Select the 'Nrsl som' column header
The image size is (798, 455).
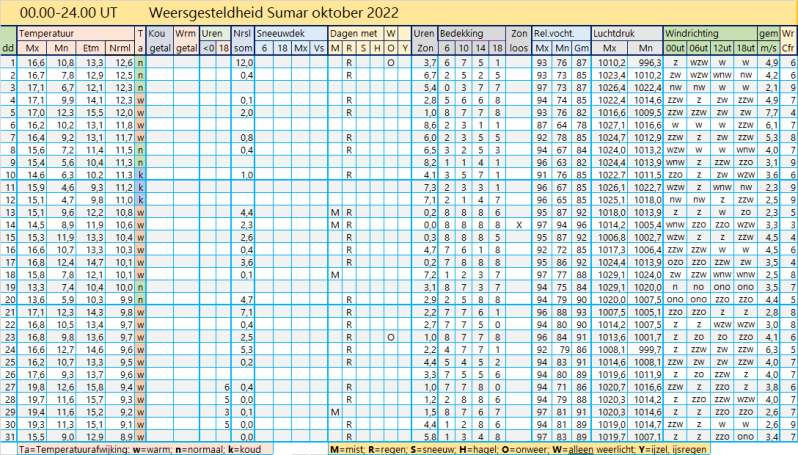point(243,41)
